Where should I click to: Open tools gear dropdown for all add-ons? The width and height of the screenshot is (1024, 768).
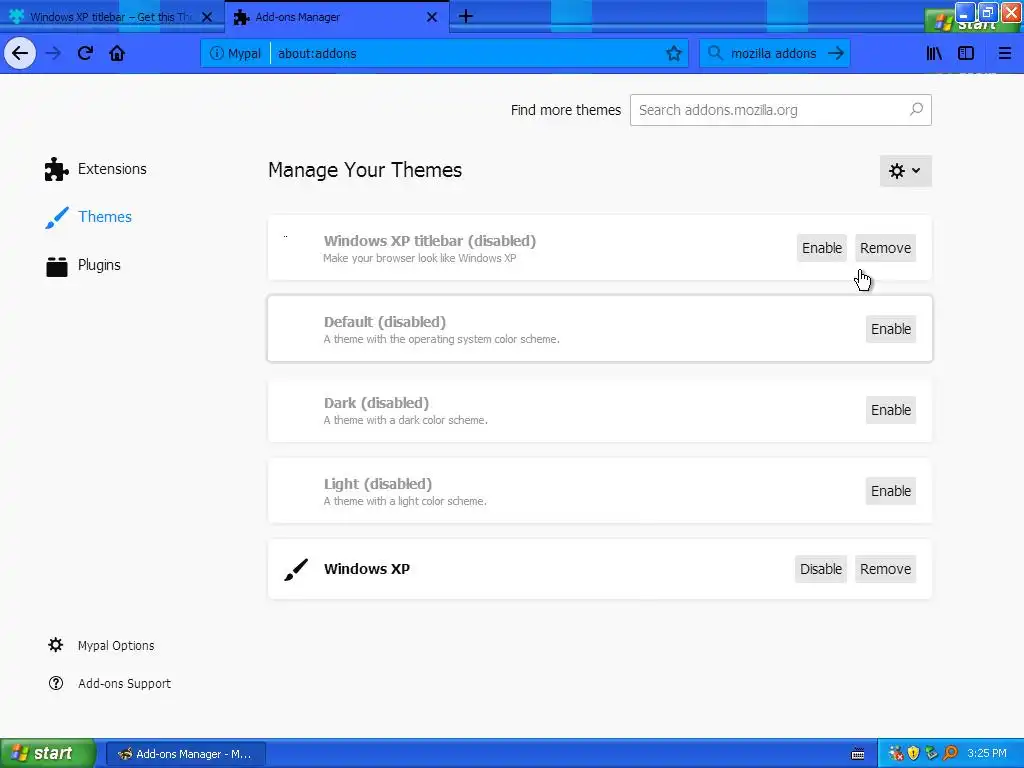tap(905, 171)
